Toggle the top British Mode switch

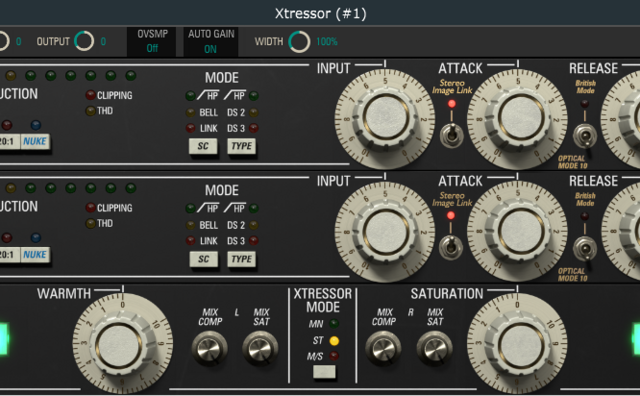(584, 136)
